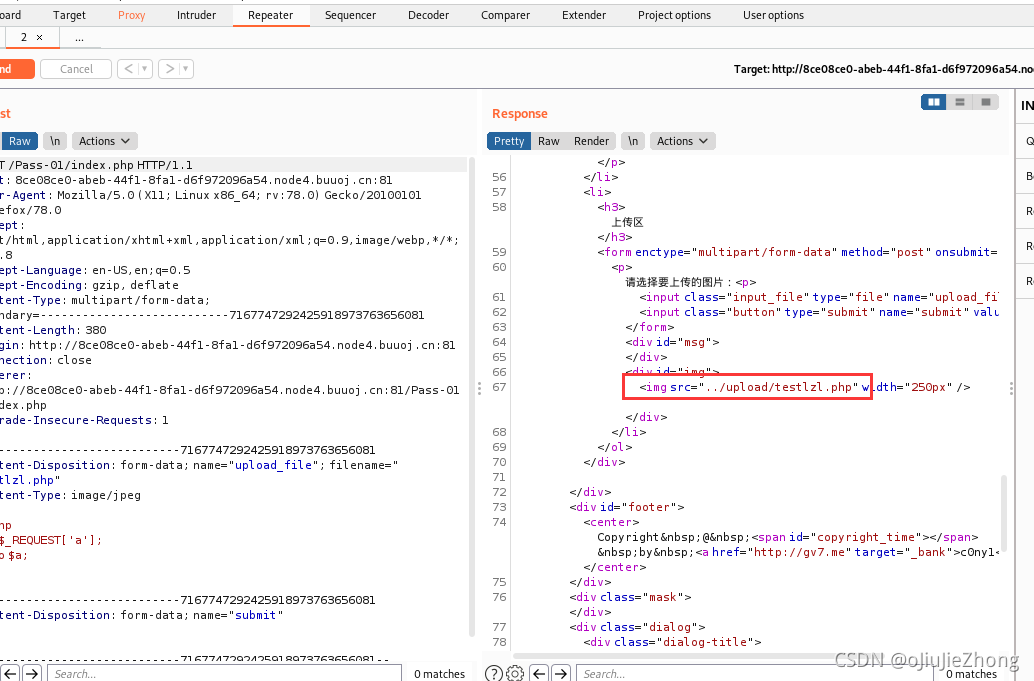Open User options tab
Image resolution: width=1034 pixels, height=681 pixels.
[x=773, y=15]
